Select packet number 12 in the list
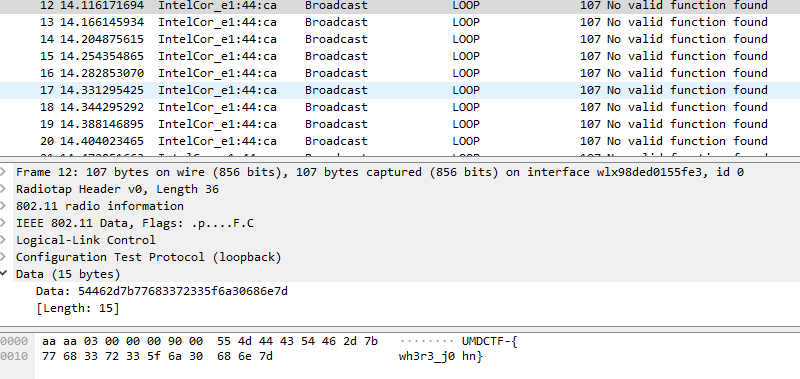This screenshot has height=379, width=800. (400, 6)
